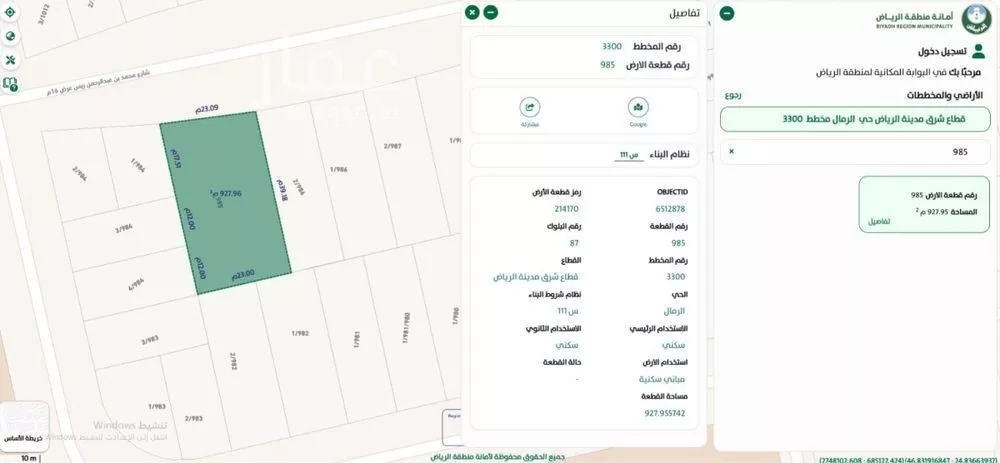Screen dimensions: 1000x463
Task: Open the globe basemap layers icon
Action: pos(10,36)
